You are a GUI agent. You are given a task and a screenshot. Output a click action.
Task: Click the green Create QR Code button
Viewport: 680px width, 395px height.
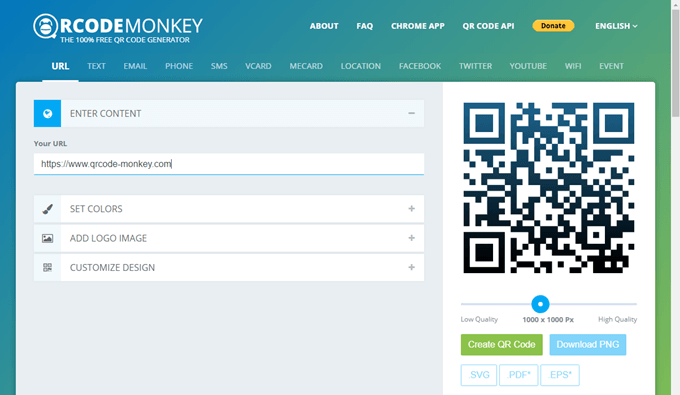pyautogui.click(x=501, y=345)
